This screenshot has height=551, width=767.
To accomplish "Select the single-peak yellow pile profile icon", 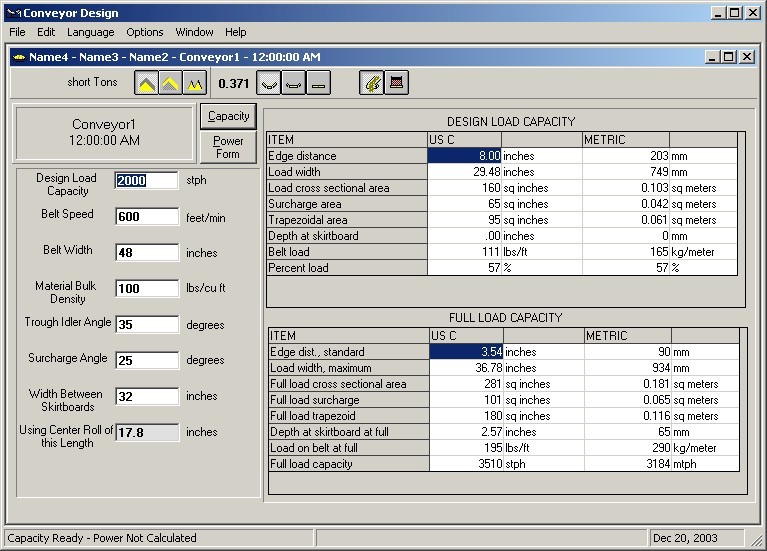I will 146,83.
